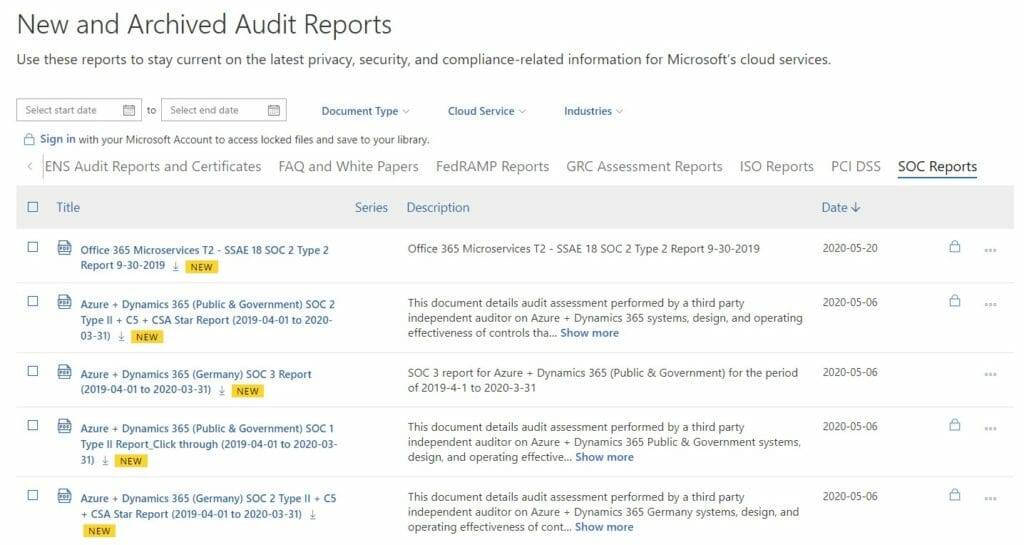Sort by the Description column header

point(438,208)
